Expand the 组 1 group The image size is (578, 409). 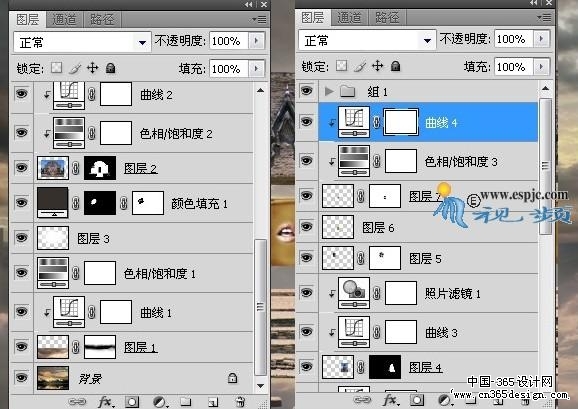click(x=329, y=91)
